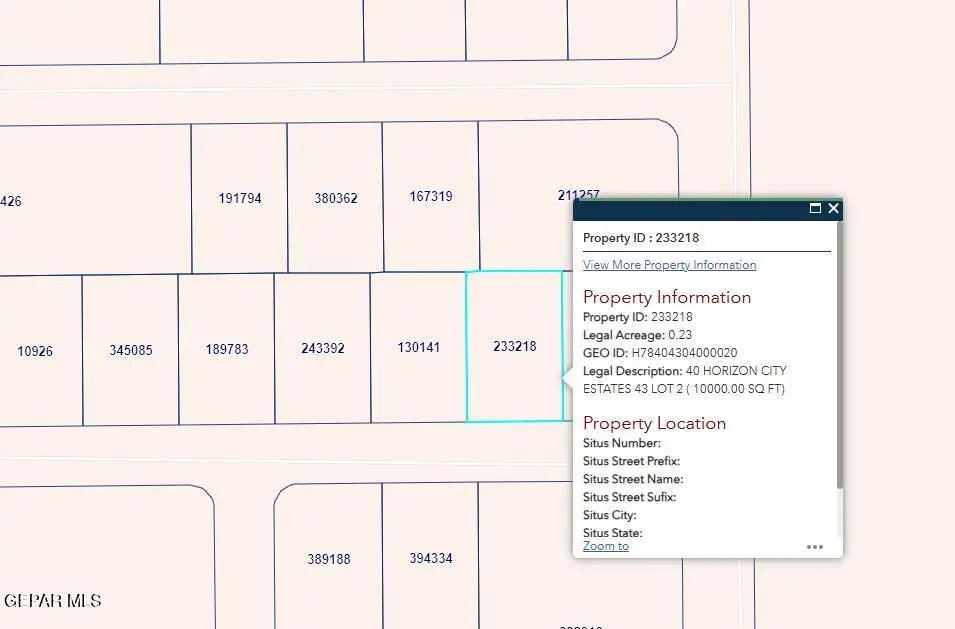The height and width of the screenshot is (629, 955).
Task: Select parcel 380362
Action: point(334,196)
